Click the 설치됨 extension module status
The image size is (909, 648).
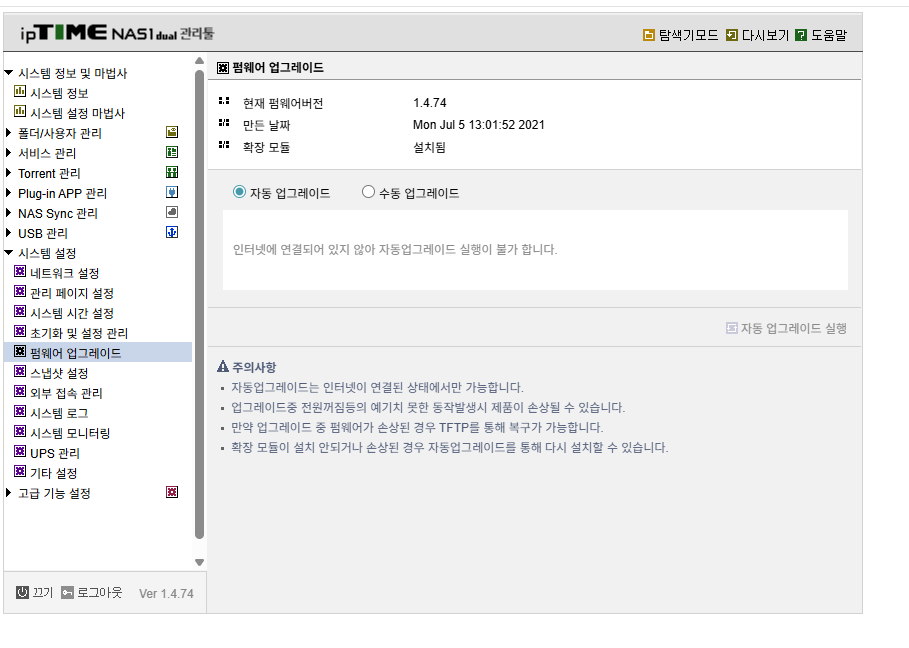(x=429, y=147)
